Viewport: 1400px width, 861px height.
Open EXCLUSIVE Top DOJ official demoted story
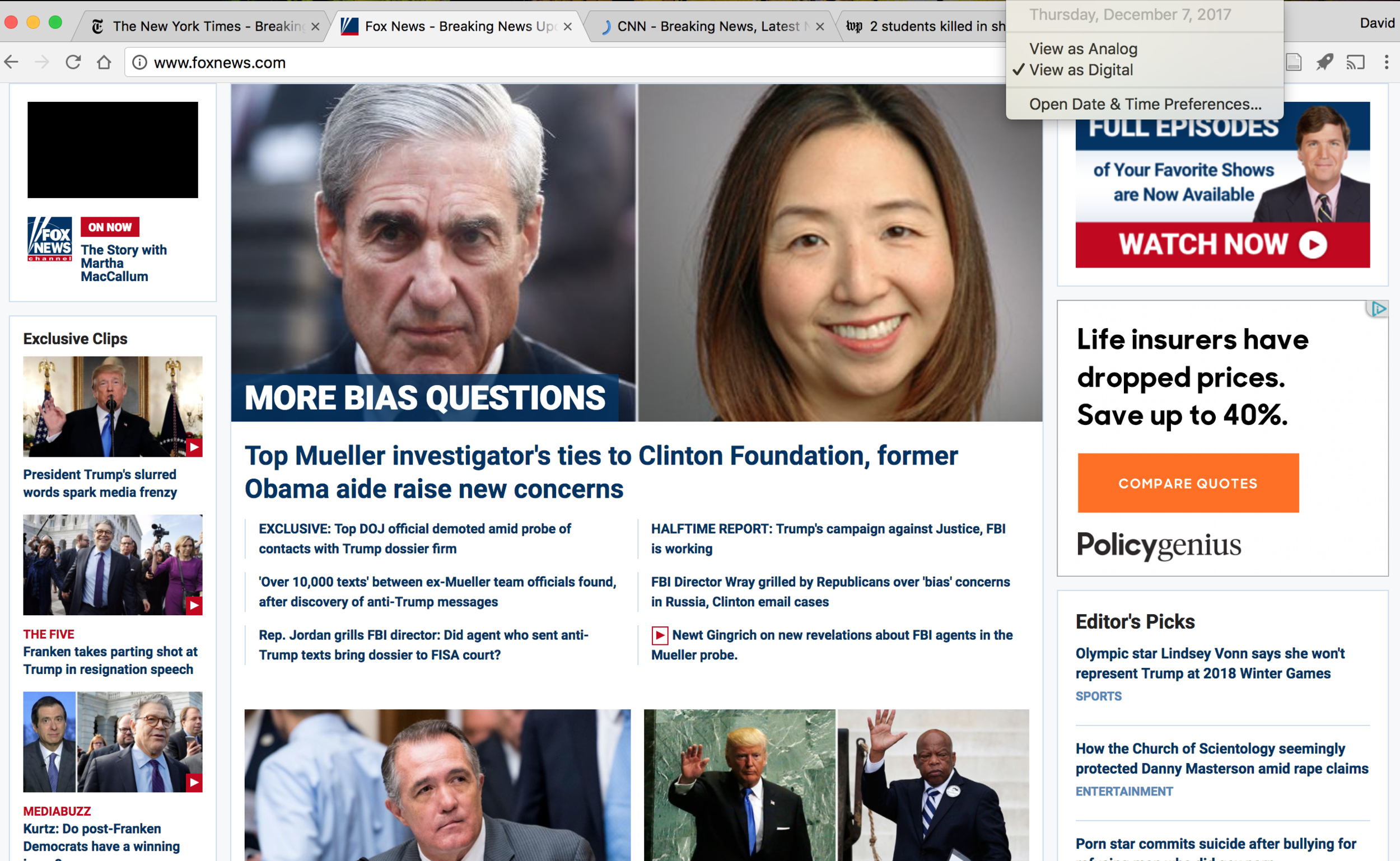(x=414, y=539)
